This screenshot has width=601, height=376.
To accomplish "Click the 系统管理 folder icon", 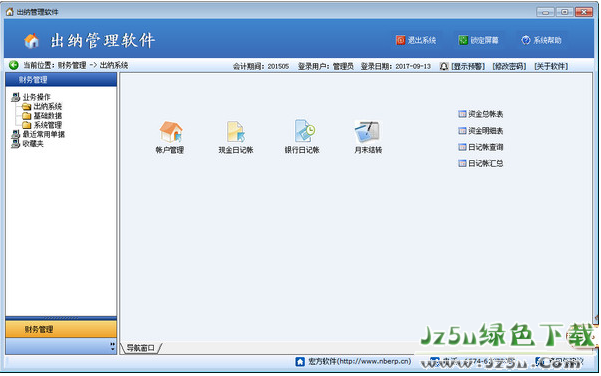I will click(26, 125).
